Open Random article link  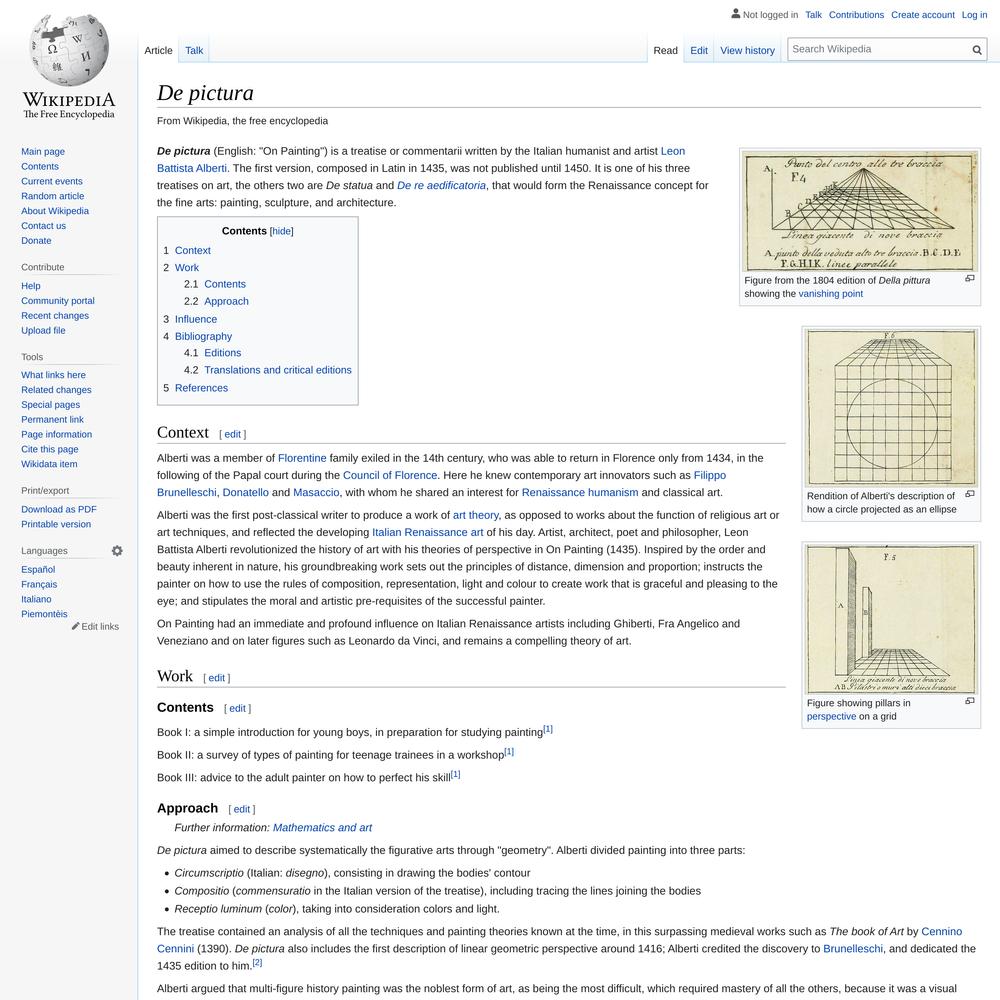pos(52,196)
